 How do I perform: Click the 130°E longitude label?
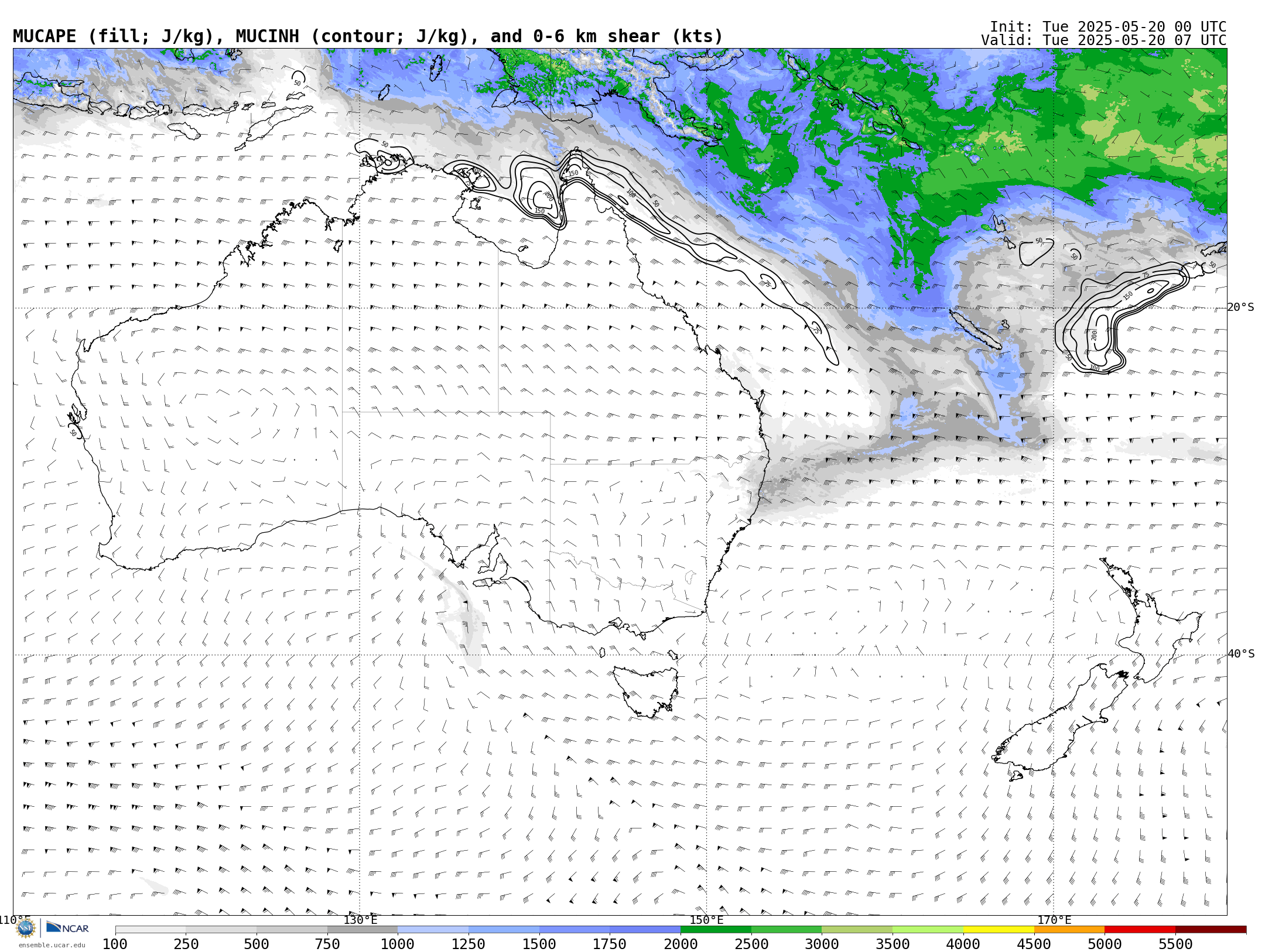click(x=360, y=920)
